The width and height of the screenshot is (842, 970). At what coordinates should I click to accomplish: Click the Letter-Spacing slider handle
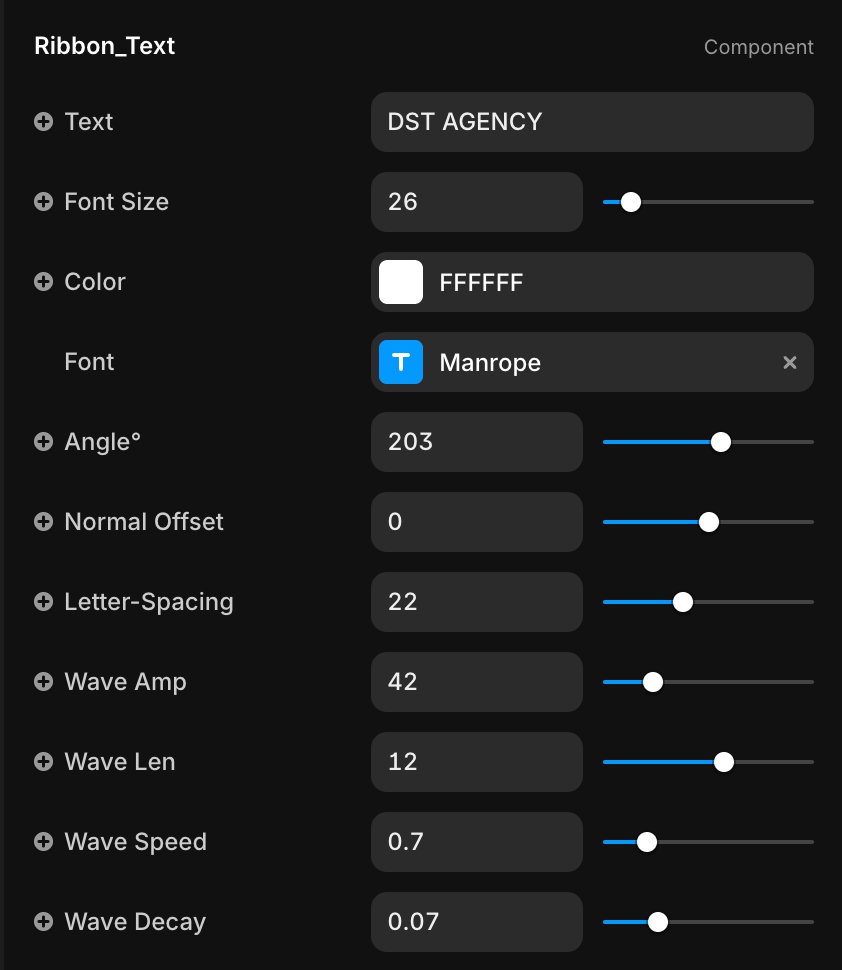click(x=683, y=602)
